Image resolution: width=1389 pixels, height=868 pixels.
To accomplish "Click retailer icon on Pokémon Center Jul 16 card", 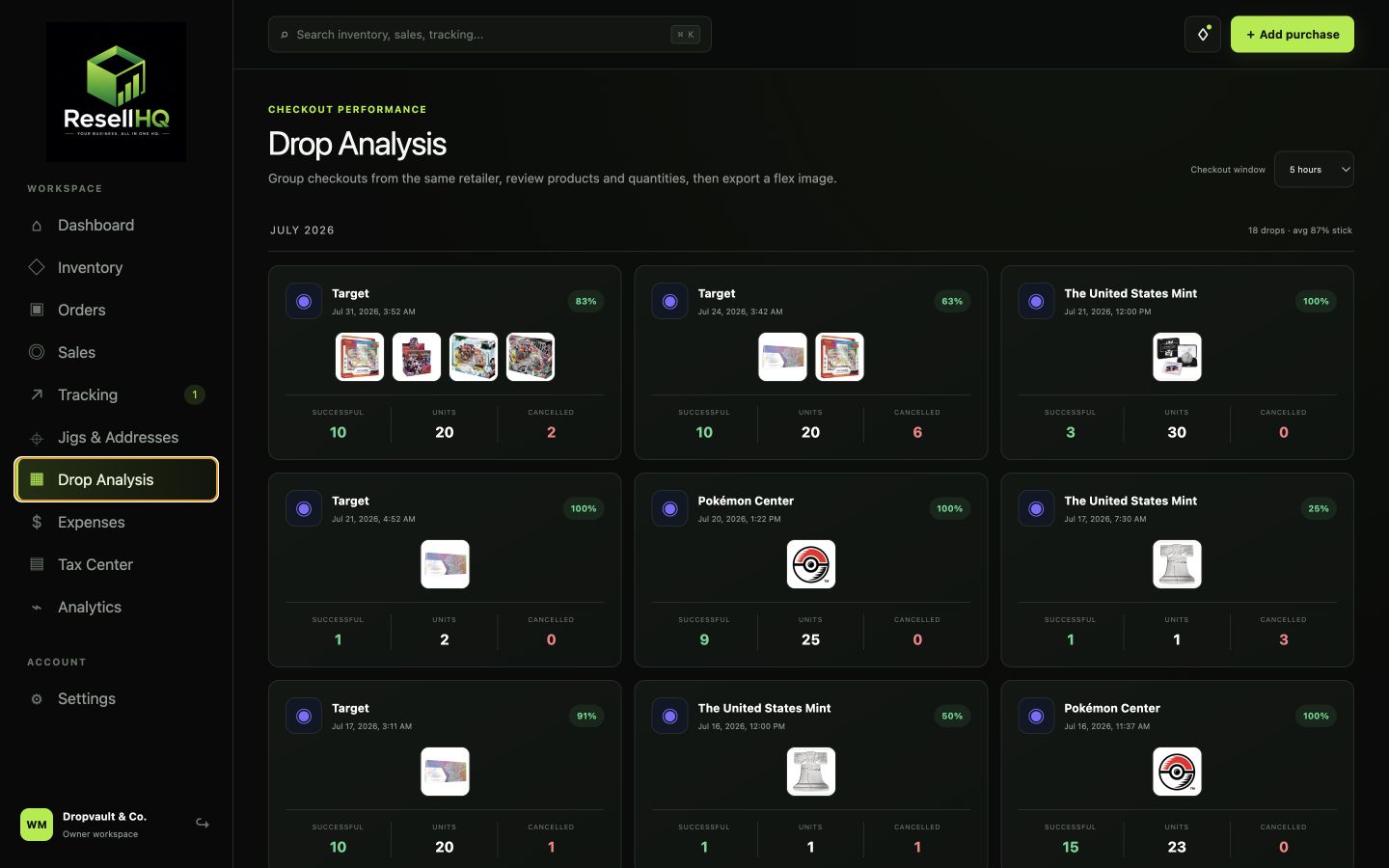I will [x=1036, y=716].
